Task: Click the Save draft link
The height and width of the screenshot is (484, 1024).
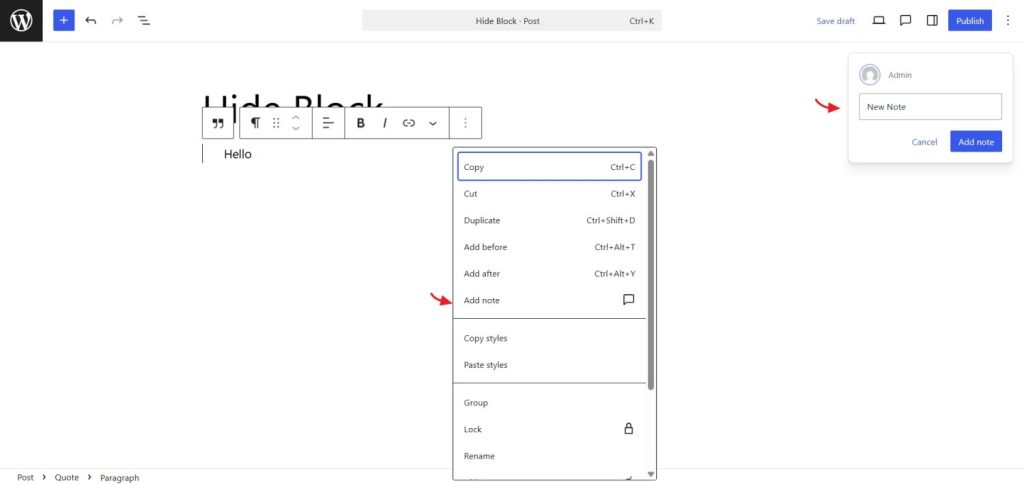Action: (x=835, y=21)
